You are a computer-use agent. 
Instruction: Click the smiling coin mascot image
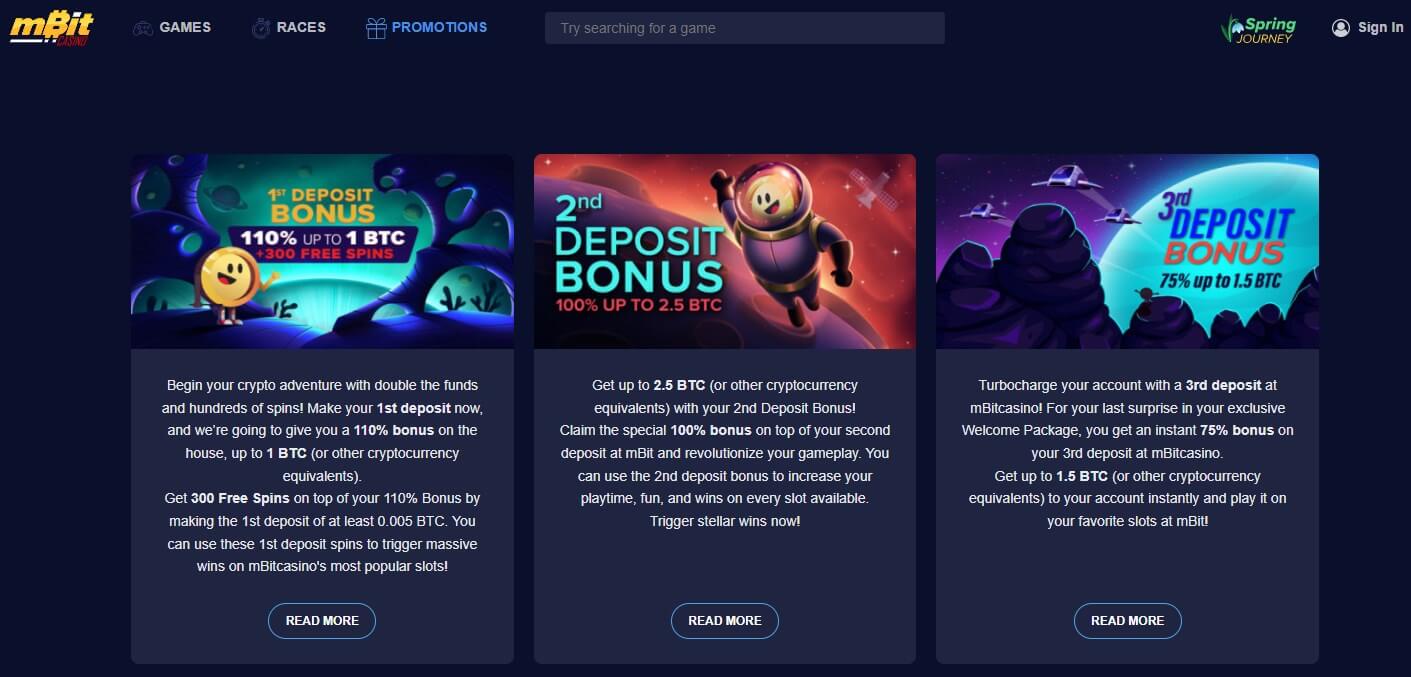[x=230, y=284]
